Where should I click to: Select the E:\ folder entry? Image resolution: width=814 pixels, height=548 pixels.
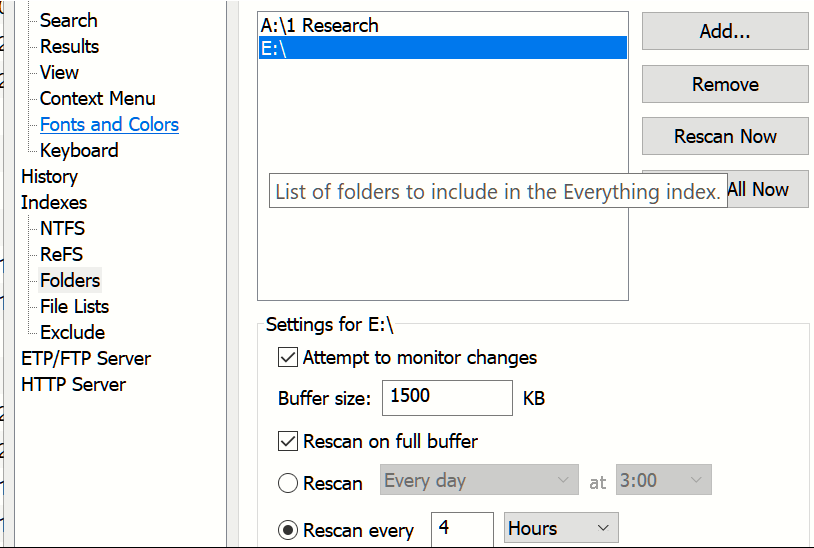443,48
